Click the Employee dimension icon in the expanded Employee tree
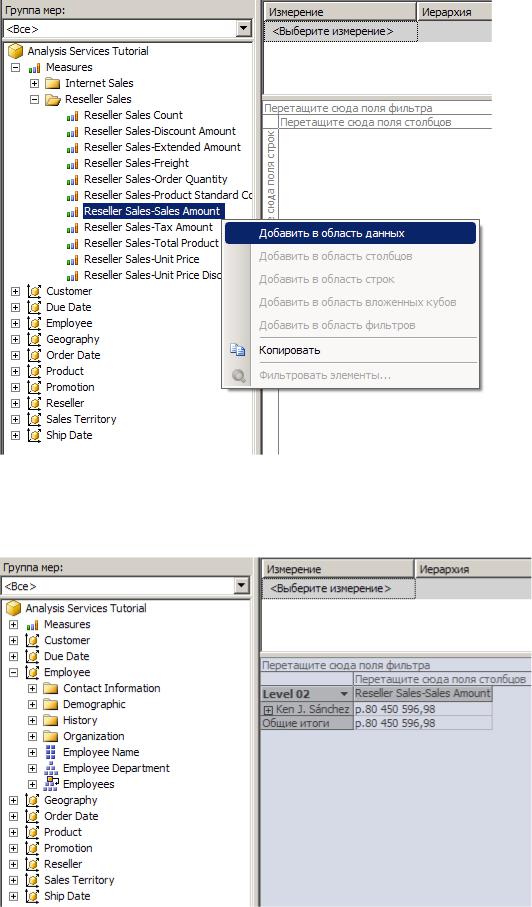Image resolution: width=532 pixels, height=907 pixels. [x=33, y=672]
